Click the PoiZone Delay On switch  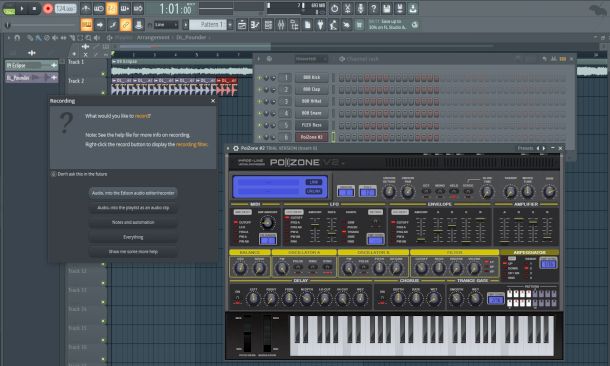pyautogui.click(x=237, y=298)
